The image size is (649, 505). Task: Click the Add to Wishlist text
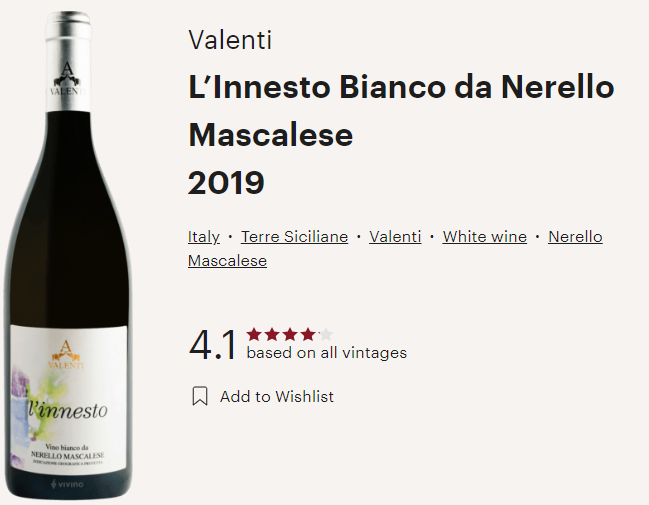tap(277, 397)
